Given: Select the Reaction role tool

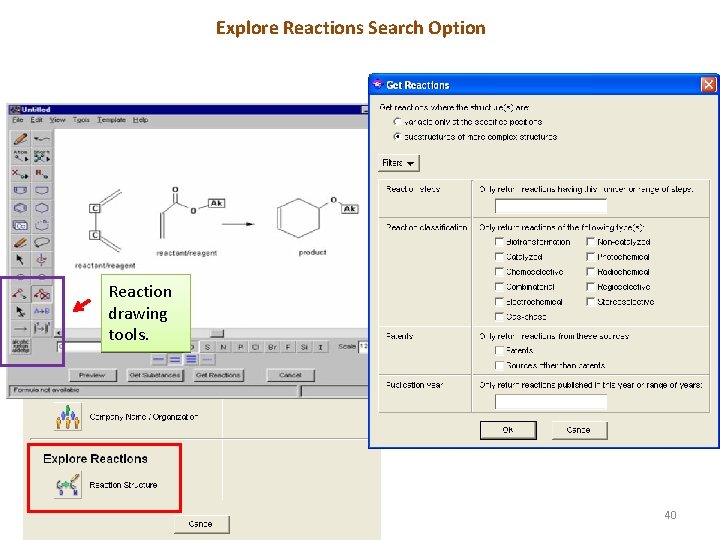Looking at the screenshot, I should (x=20, y=311).
